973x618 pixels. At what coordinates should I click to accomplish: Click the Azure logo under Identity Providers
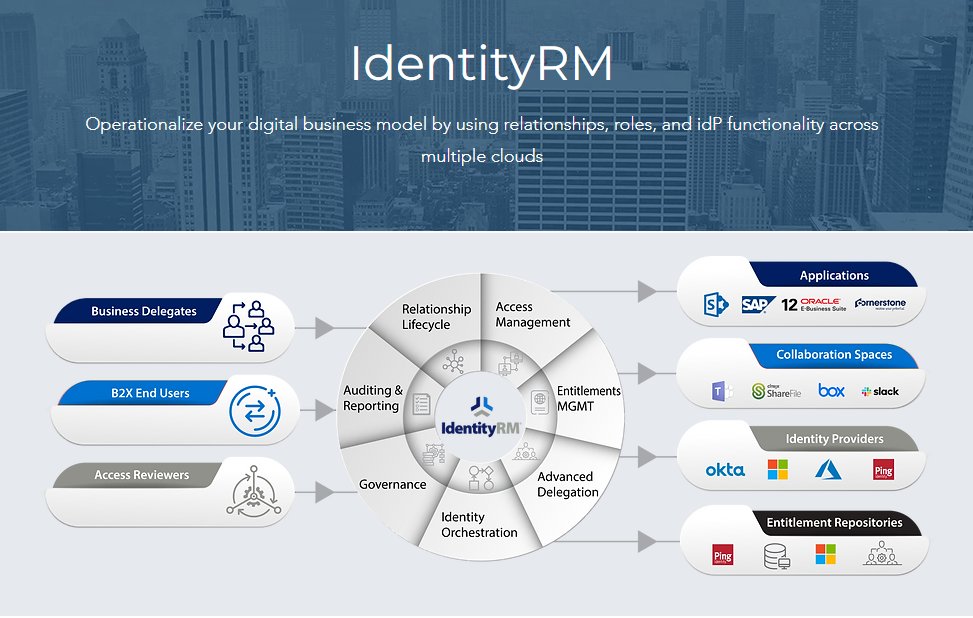828,470
